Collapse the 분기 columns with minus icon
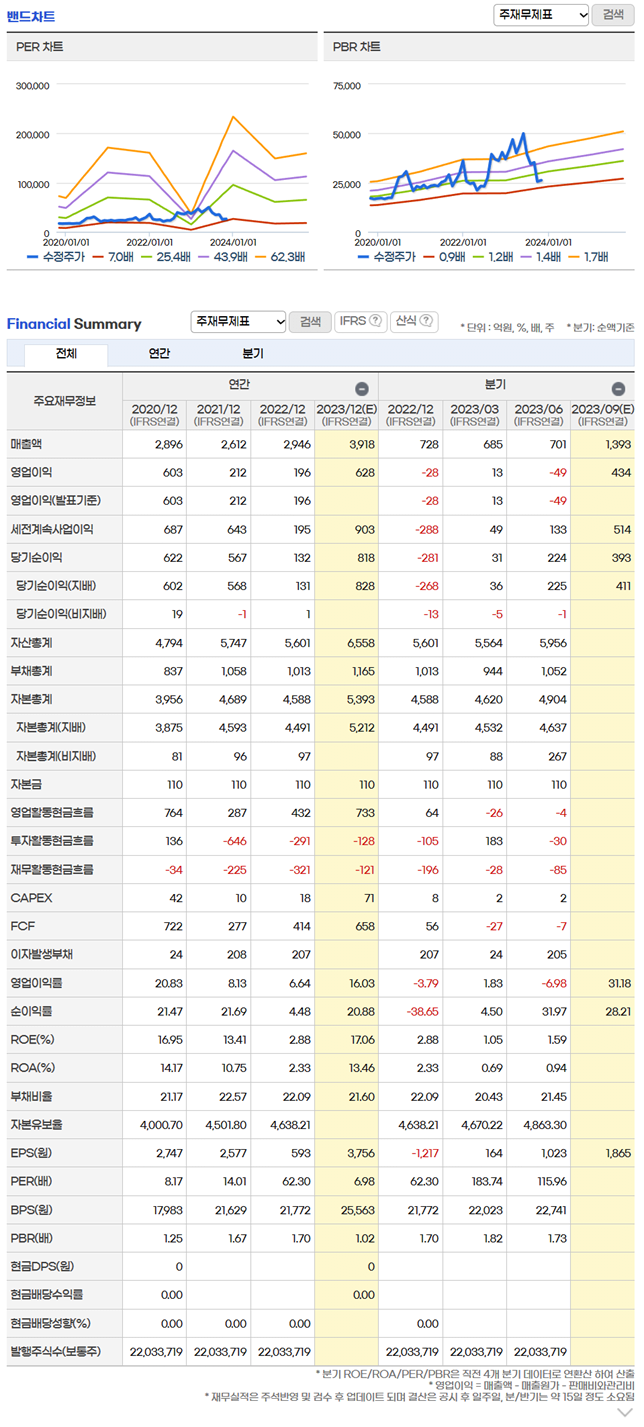This screenshot has width=644, height=1427. point(618,389)
